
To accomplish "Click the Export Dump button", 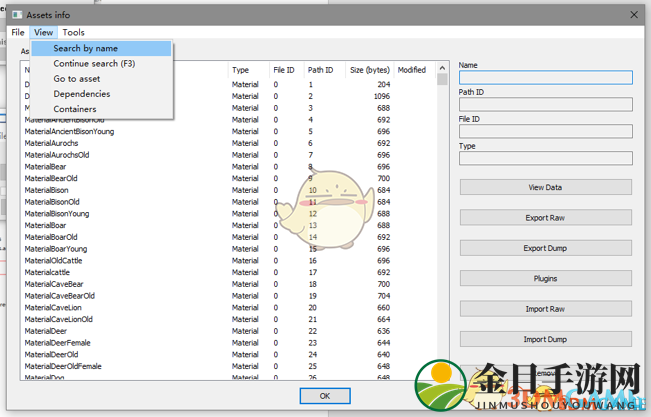I will pos(545,248).
